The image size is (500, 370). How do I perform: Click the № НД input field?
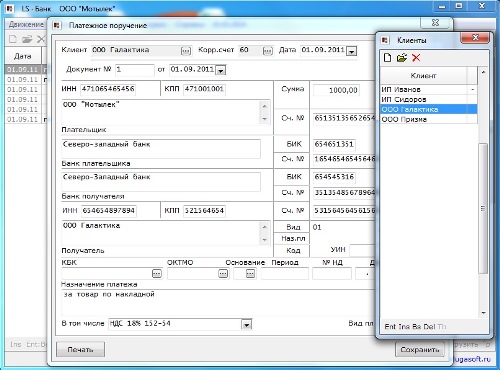332,274
